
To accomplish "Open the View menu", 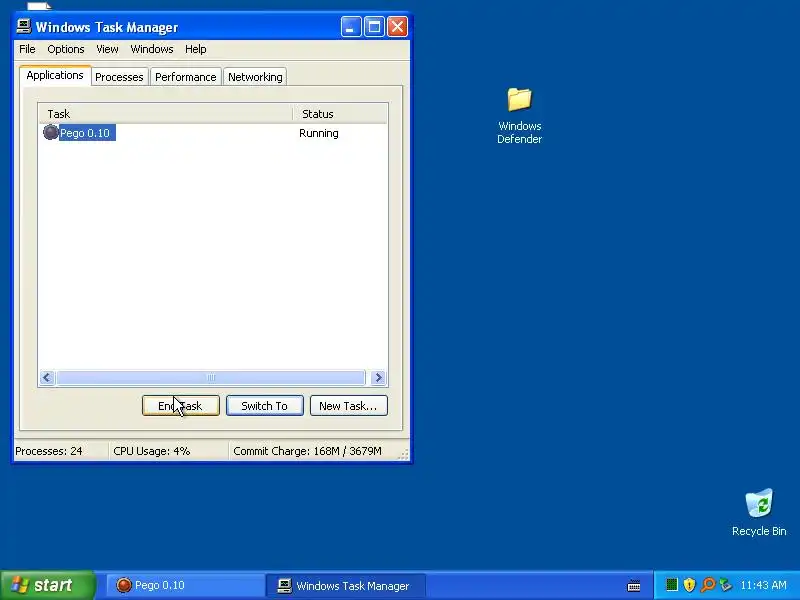I will coord(107,49).
